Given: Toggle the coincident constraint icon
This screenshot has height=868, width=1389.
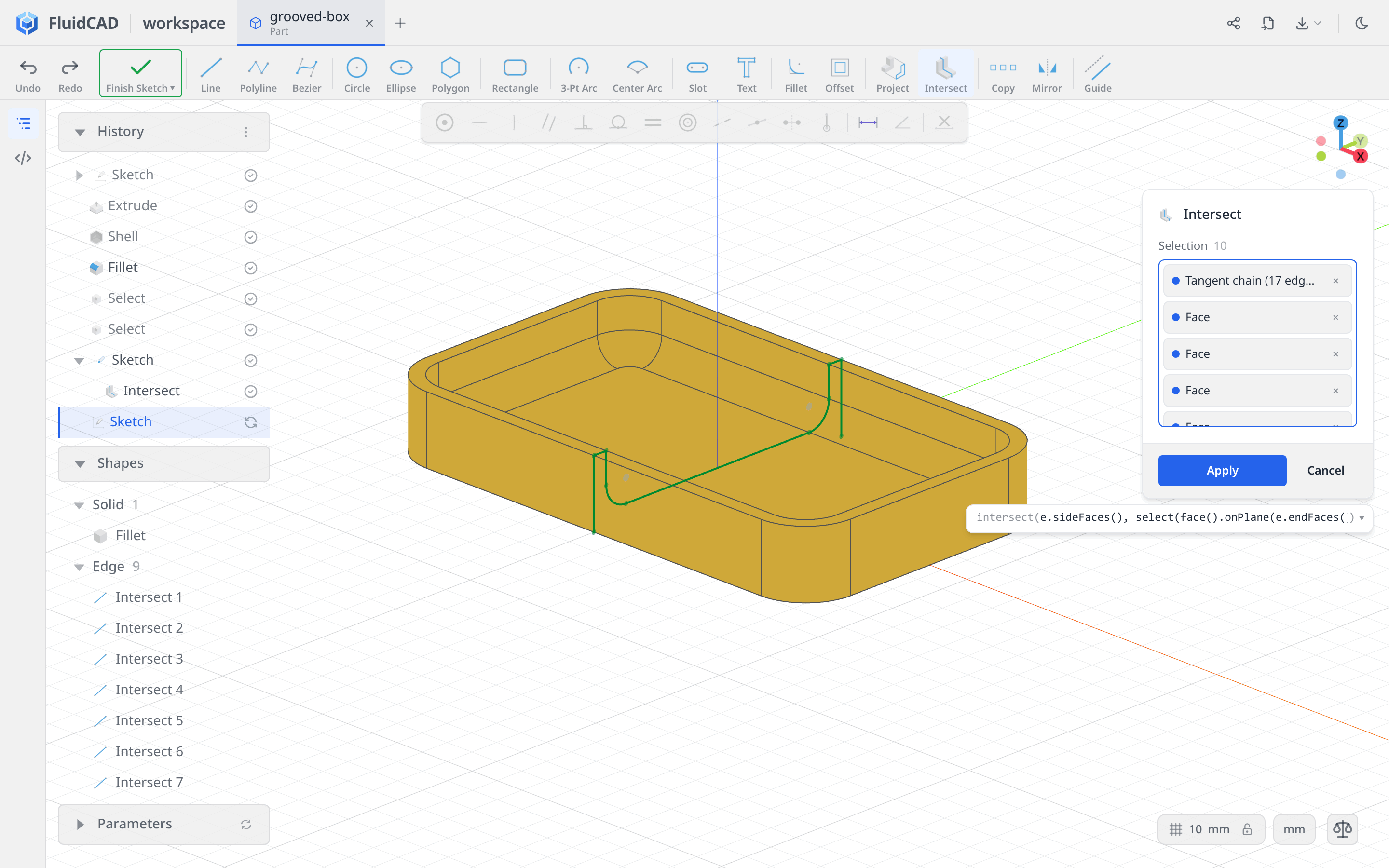Looking at the screenshot, I should [444, 122].
